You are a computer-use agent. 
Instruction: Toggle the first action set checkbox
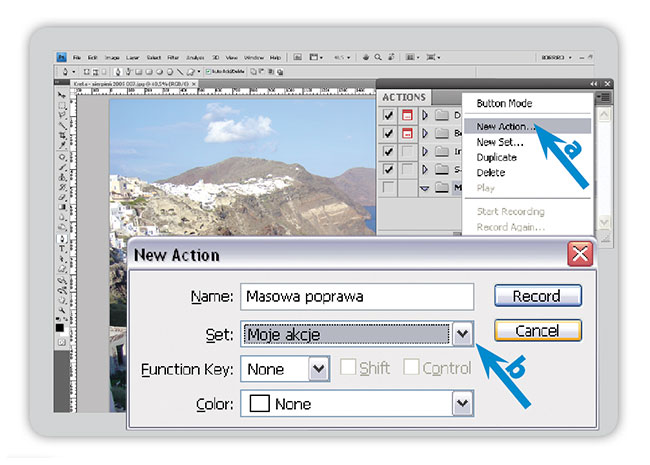389,116
